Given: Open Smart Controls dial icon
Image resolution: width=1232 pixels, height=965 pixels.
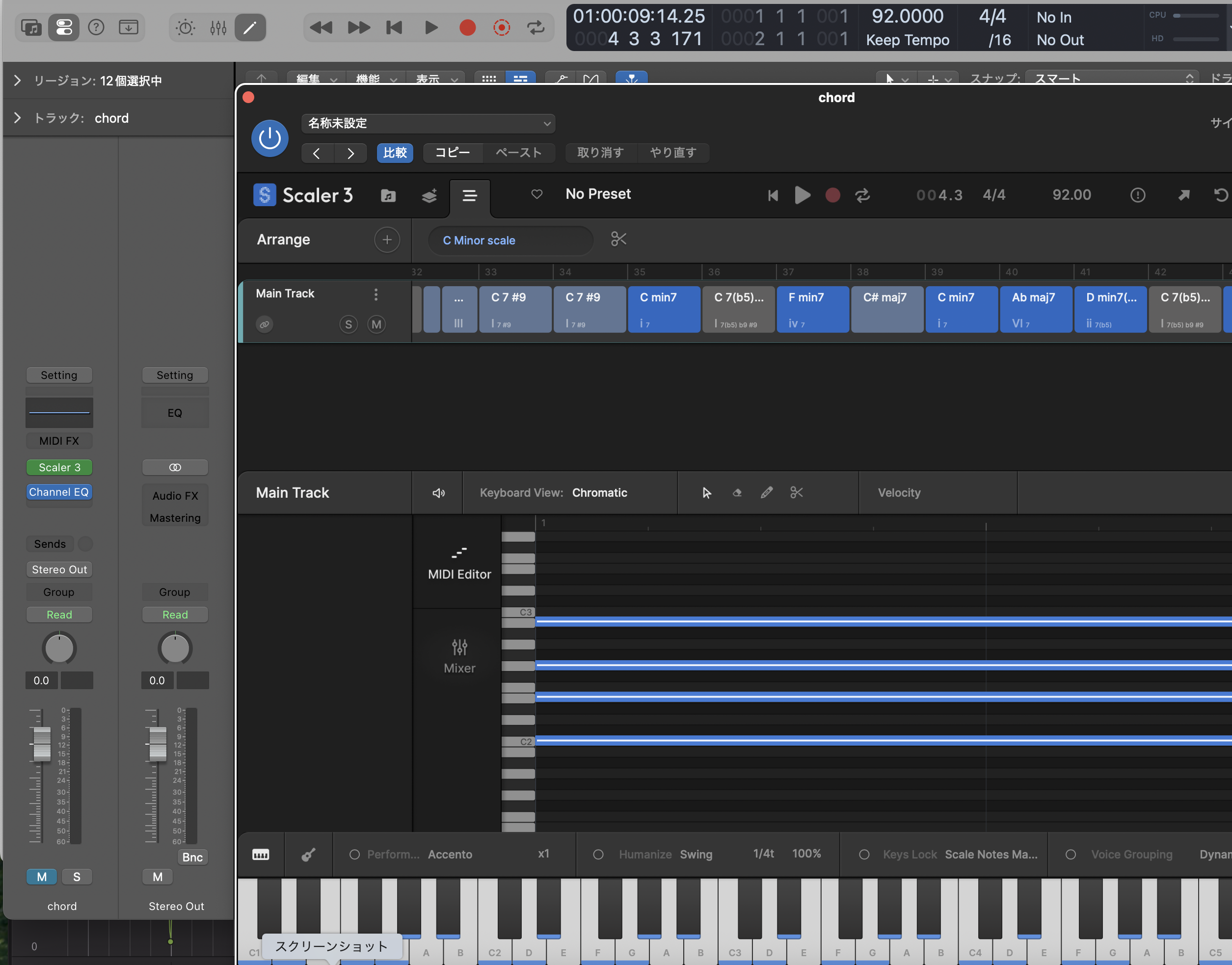Looking at the screenshot, I should [x=185, y=27].
